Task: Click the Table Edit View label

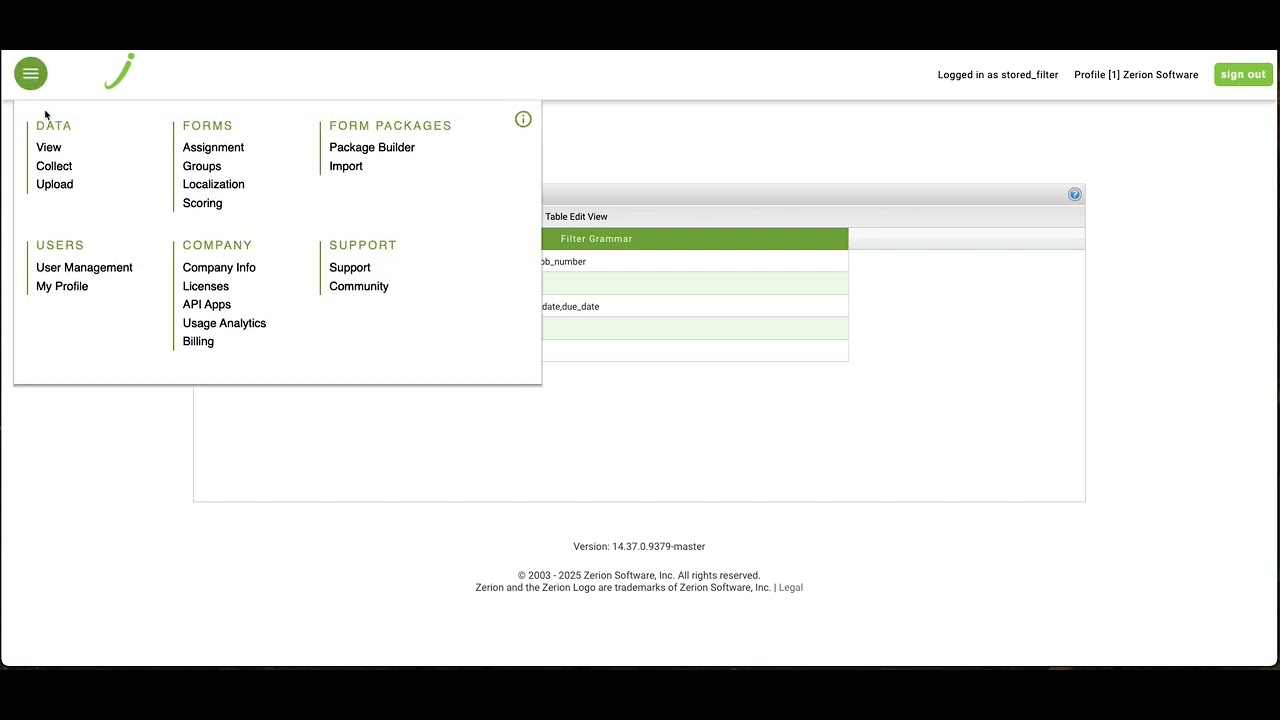Action: pos(576,216)
